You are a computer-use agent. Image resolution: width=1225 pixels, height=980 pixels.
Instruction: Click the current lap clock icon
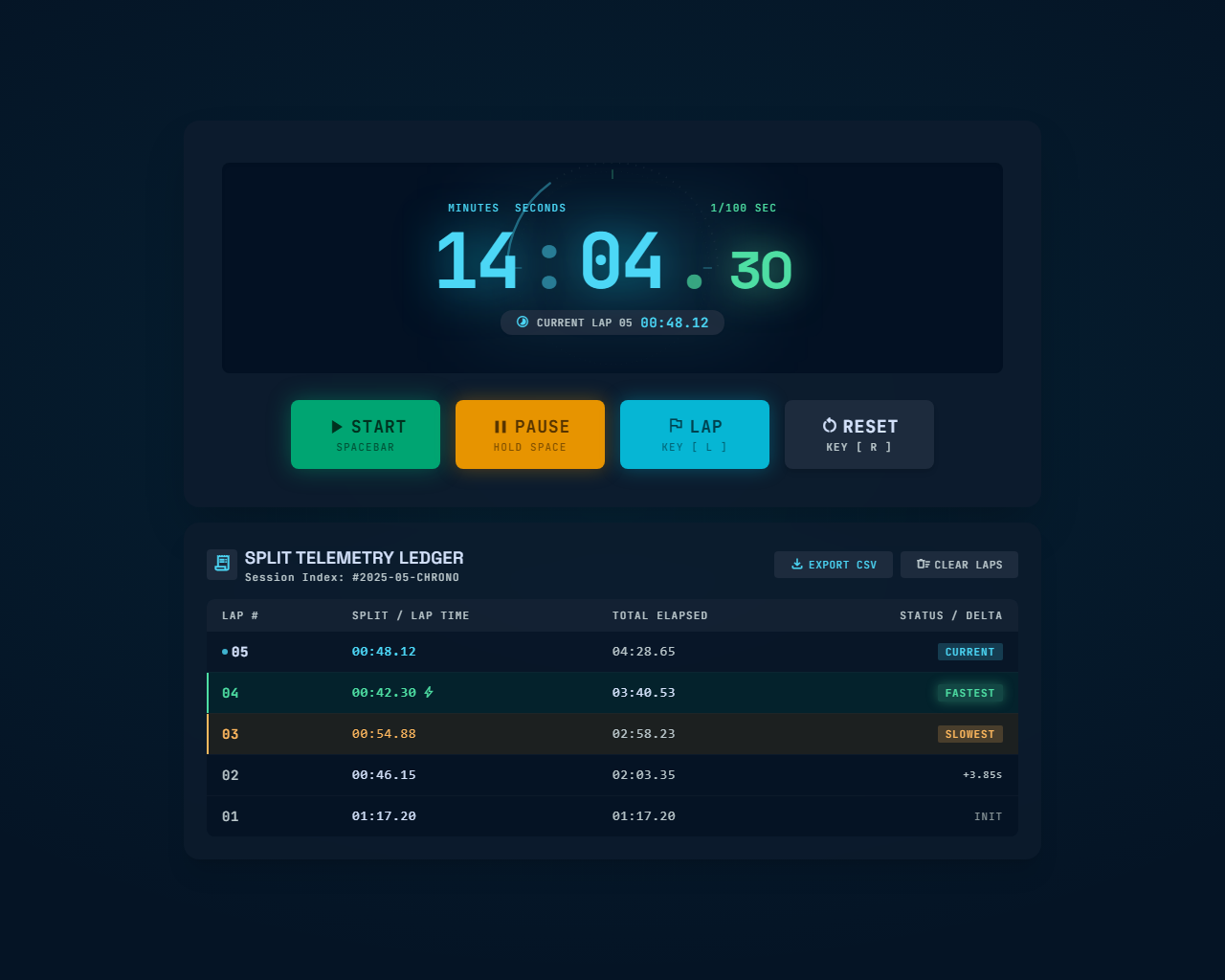coord(523,322)
